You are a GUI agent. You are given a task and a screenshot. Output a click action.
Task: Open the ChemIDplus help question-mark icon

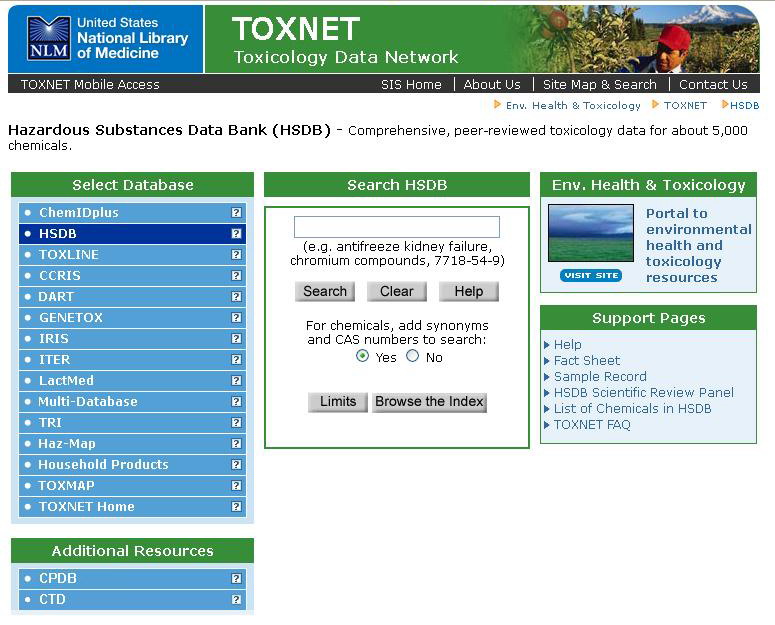pos(236,212)
